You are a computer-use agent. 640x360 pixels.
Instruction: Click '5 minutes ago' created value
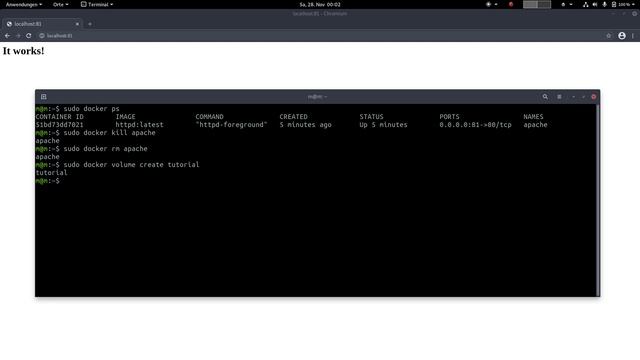[x=305, y=125]
